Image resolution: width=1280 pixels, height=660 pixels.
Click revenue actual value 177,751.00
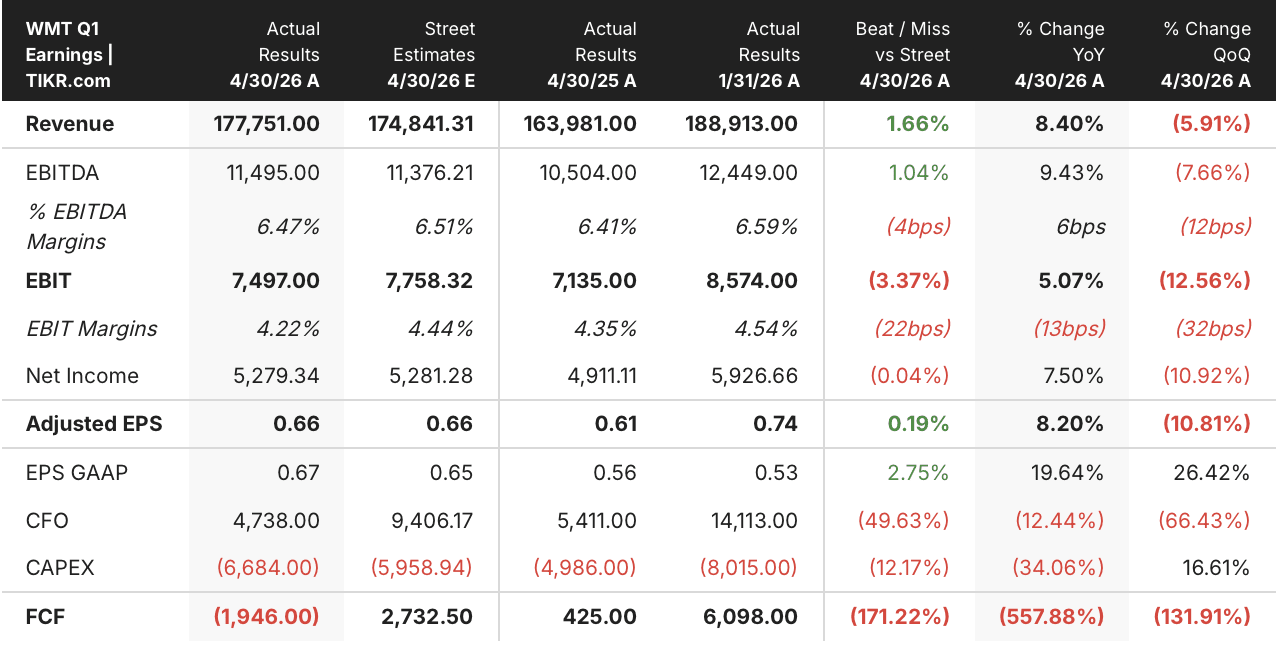pos(267,124)
